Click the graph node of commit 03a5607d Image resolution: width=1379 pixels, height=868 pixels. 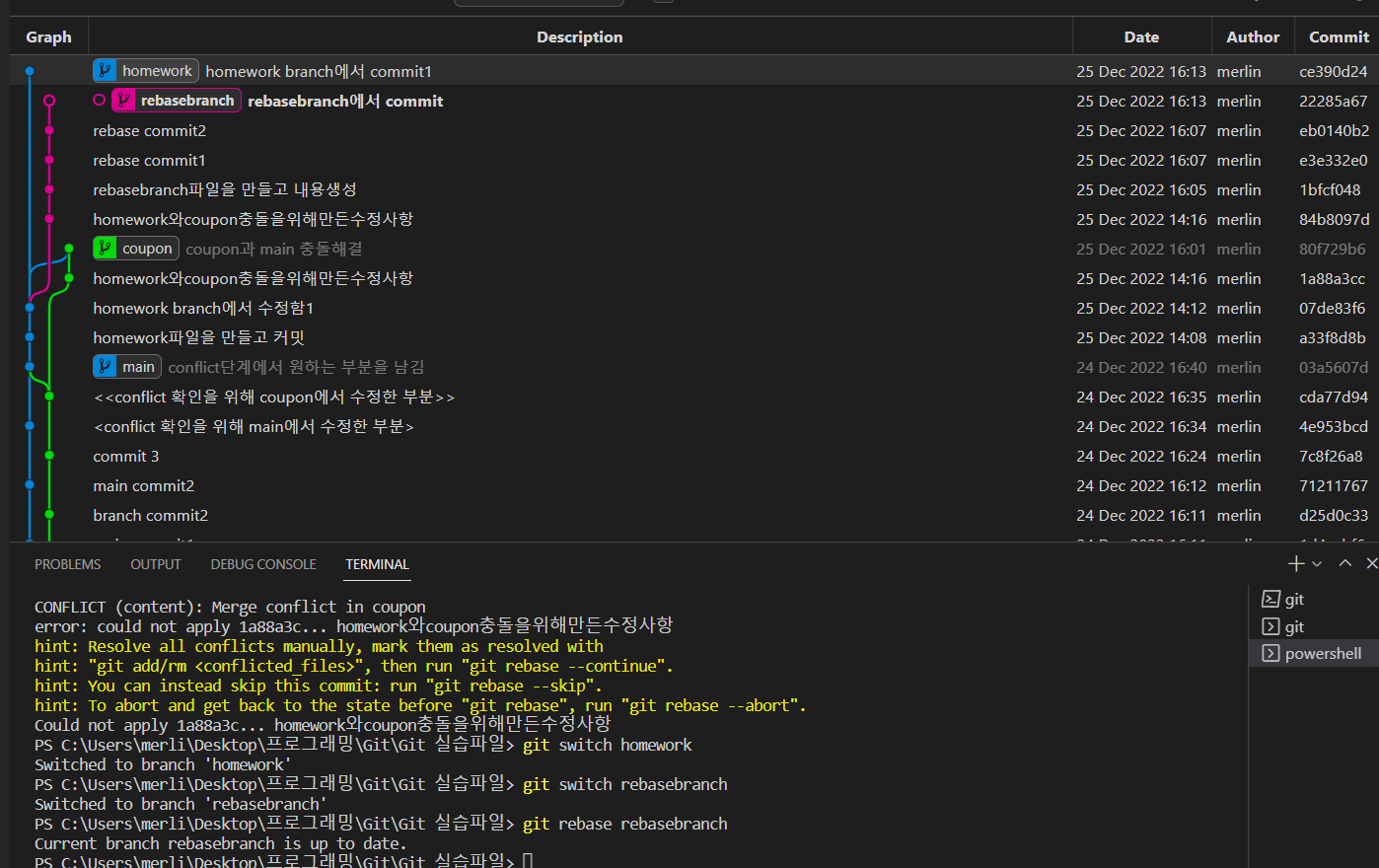[x=30, y=367]
